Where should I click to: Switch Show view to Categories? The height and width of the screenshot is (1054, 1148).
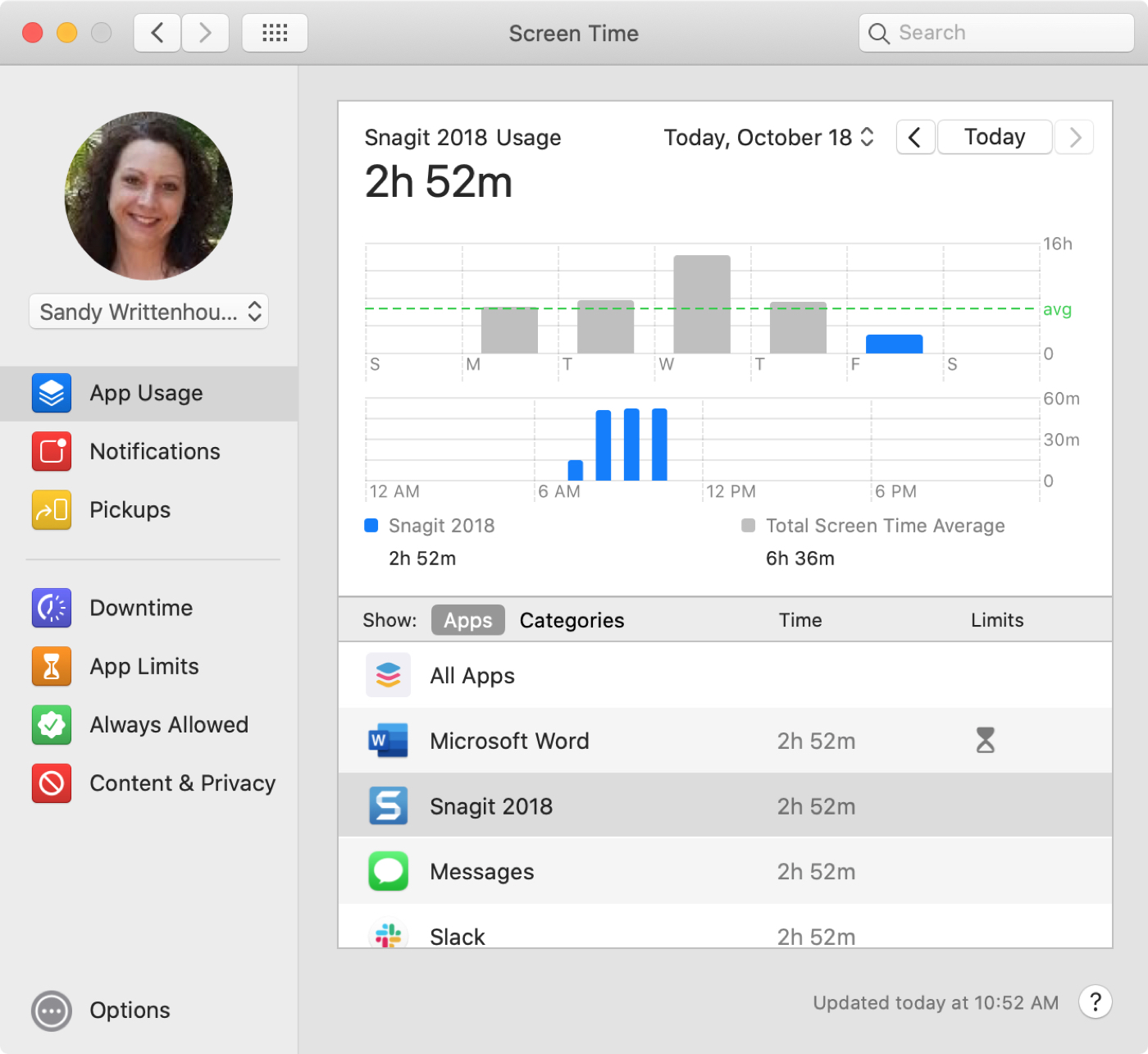[572, 620]
